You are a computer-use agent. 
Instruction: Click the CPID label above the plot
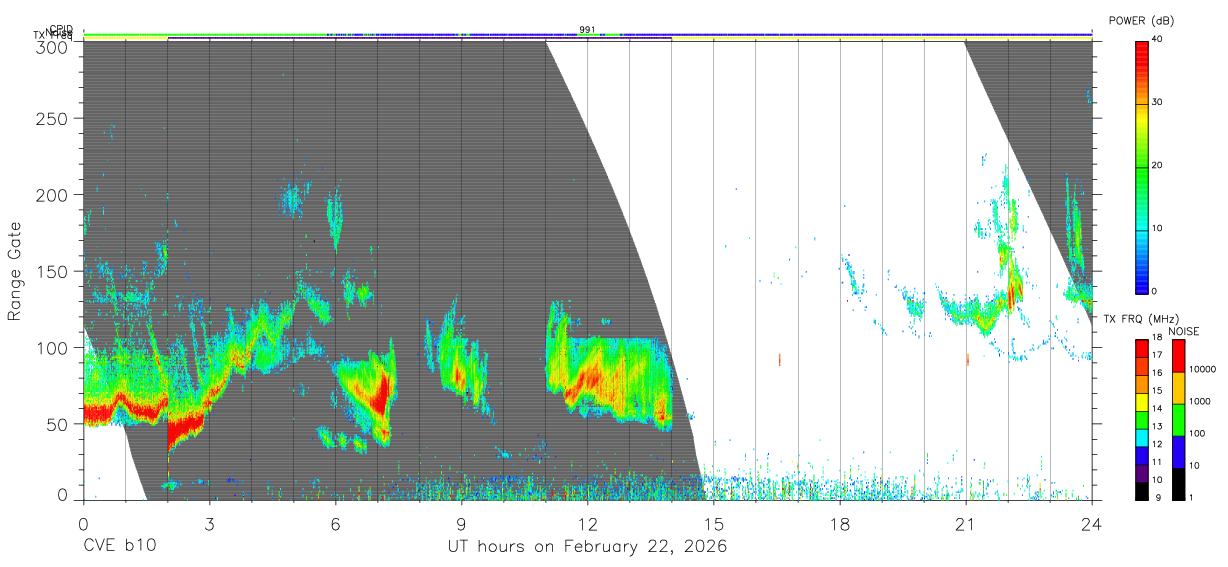pos(61,29)
